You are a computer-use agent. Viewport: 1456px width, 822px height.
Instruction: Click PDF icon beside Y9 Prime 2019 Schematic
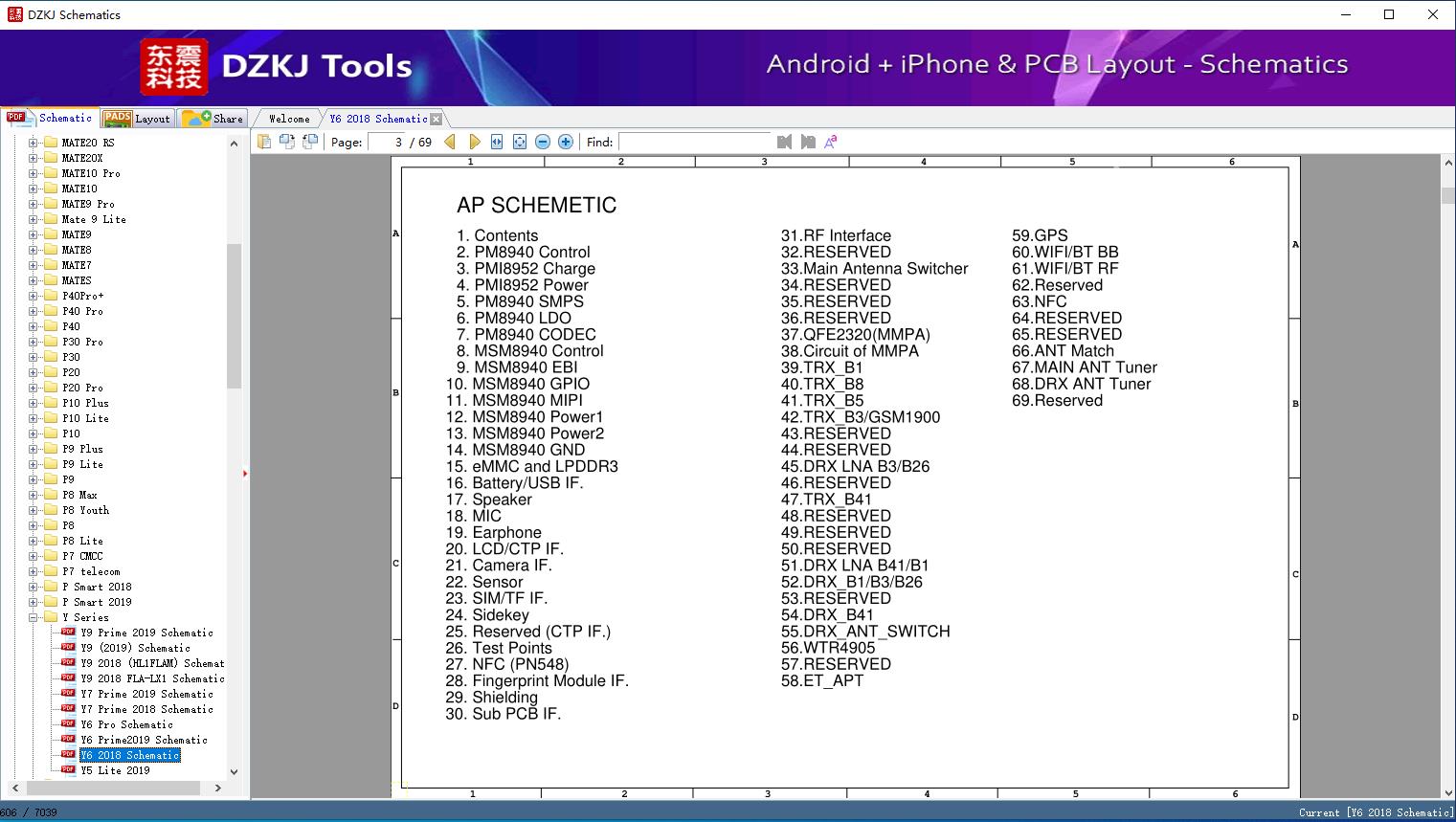pyautogui.click(x=68, y=633)
